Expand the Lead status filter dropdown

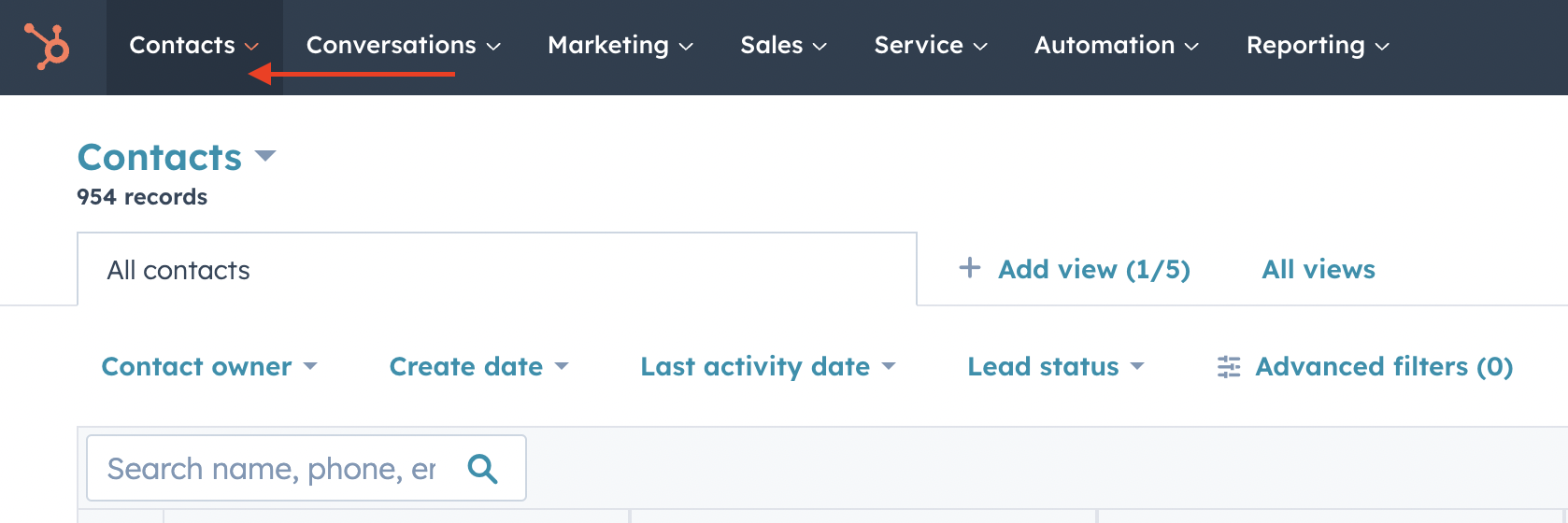tap(1055, 367)
